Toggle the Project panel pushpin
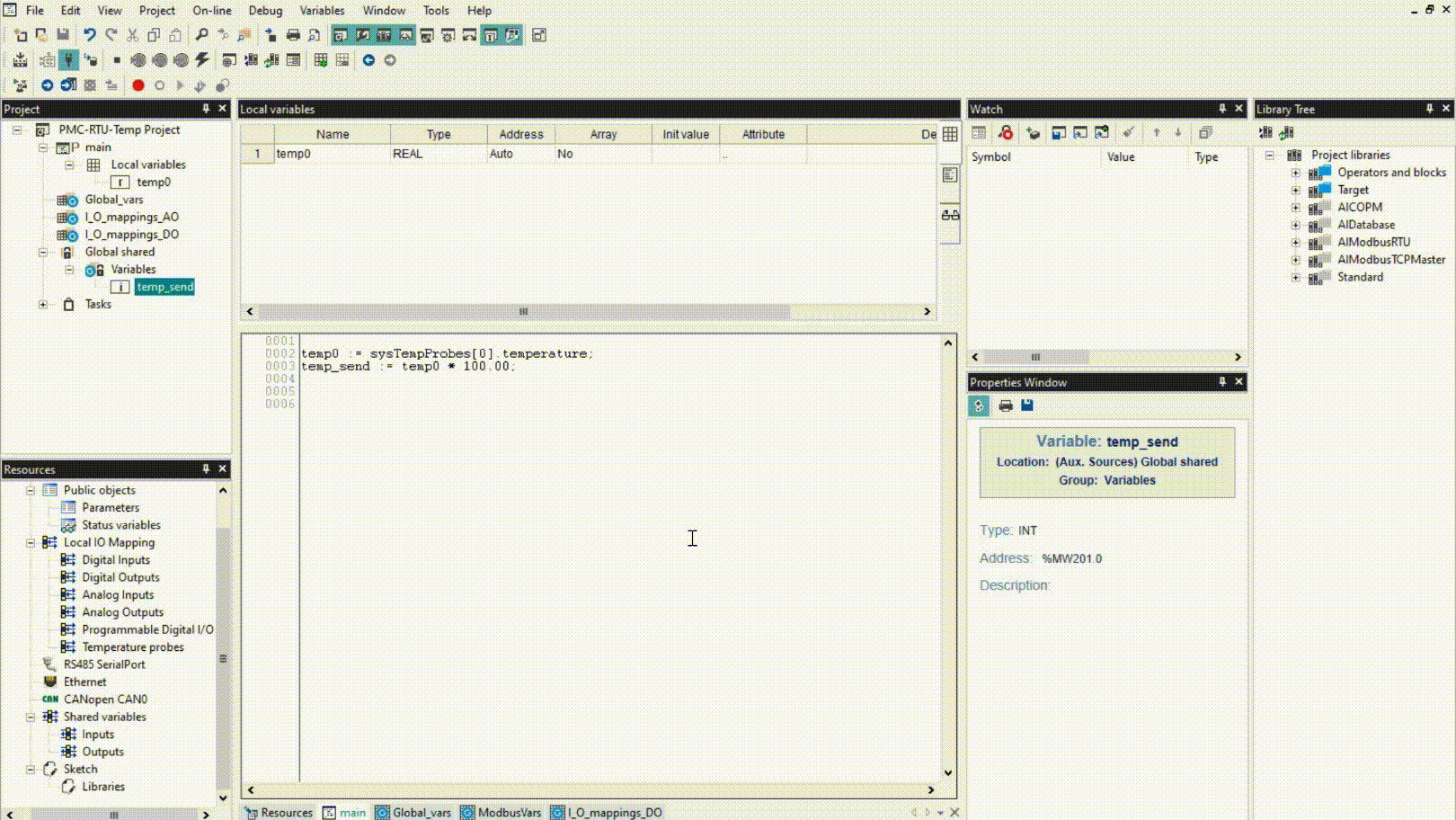 click(206, 109)
